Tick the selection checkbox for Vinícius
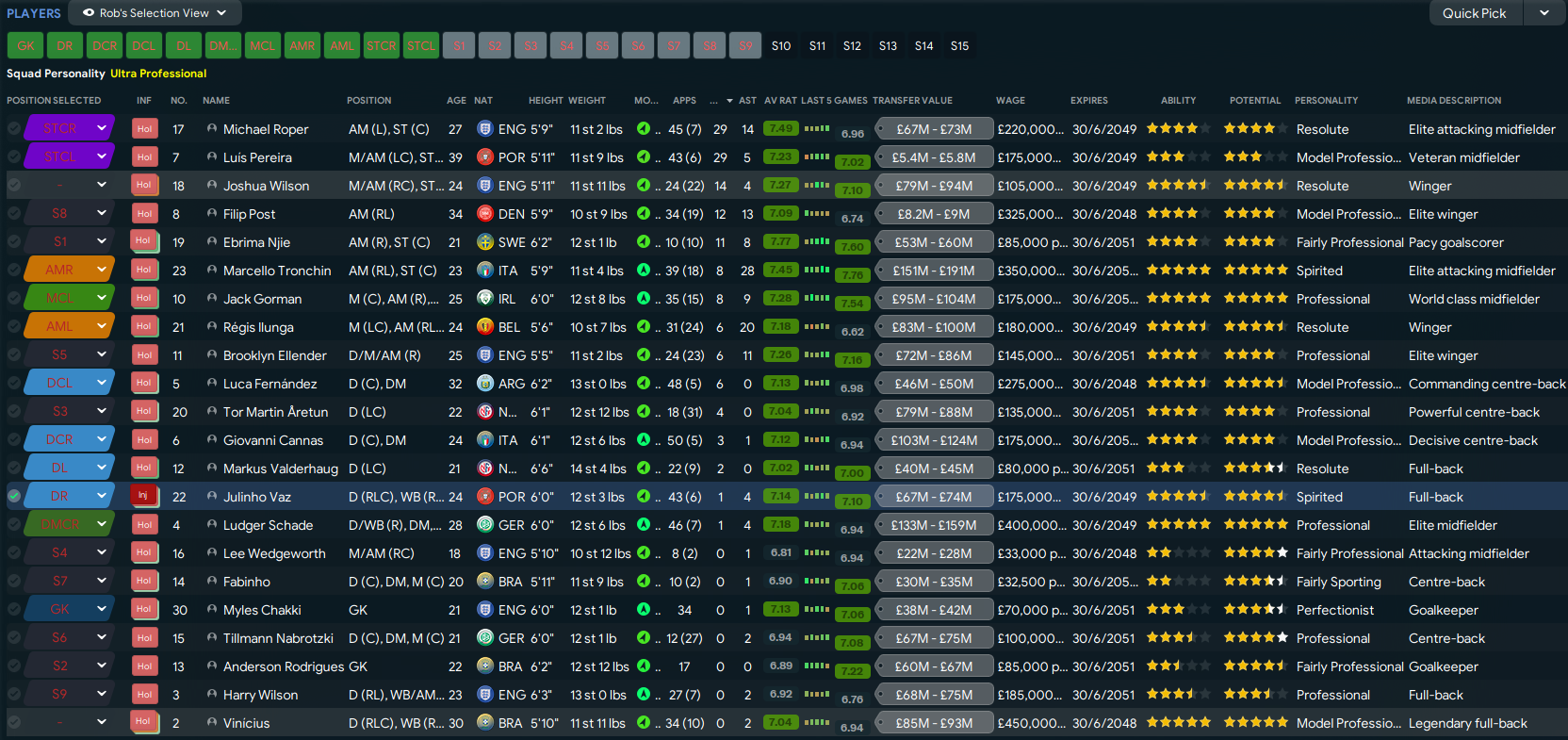The image size is (1568, 740). pos(14,723)
